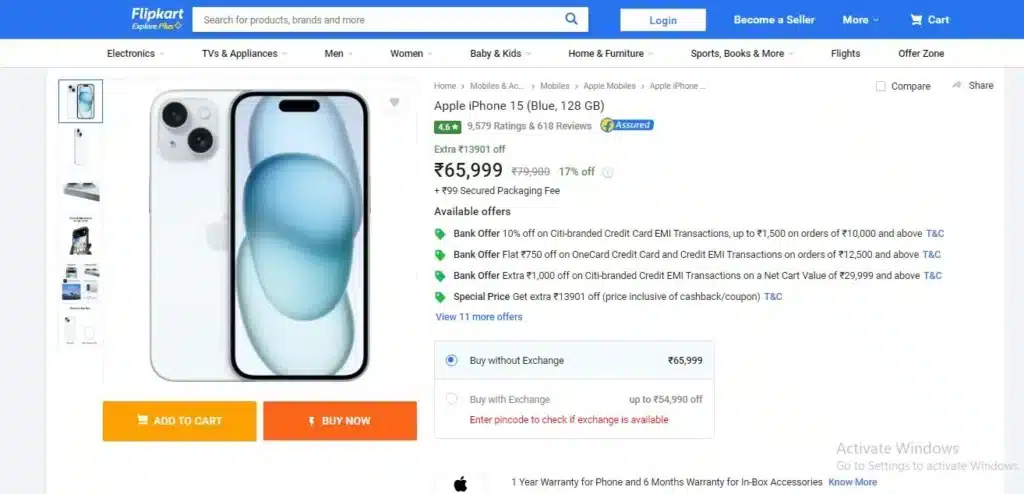Expand the Electronics category dropdown
The height and width of the screenshot is (494, 1024).
136,54
